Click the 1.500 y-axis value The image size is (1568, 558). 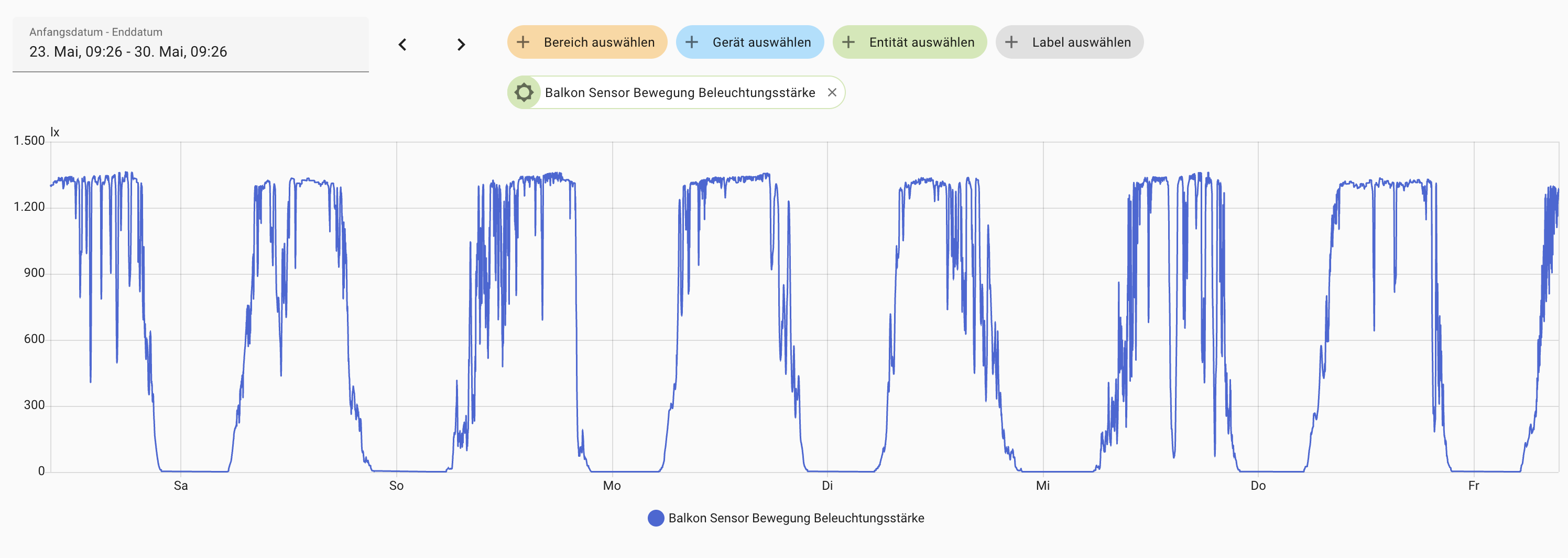pos(29,141)
